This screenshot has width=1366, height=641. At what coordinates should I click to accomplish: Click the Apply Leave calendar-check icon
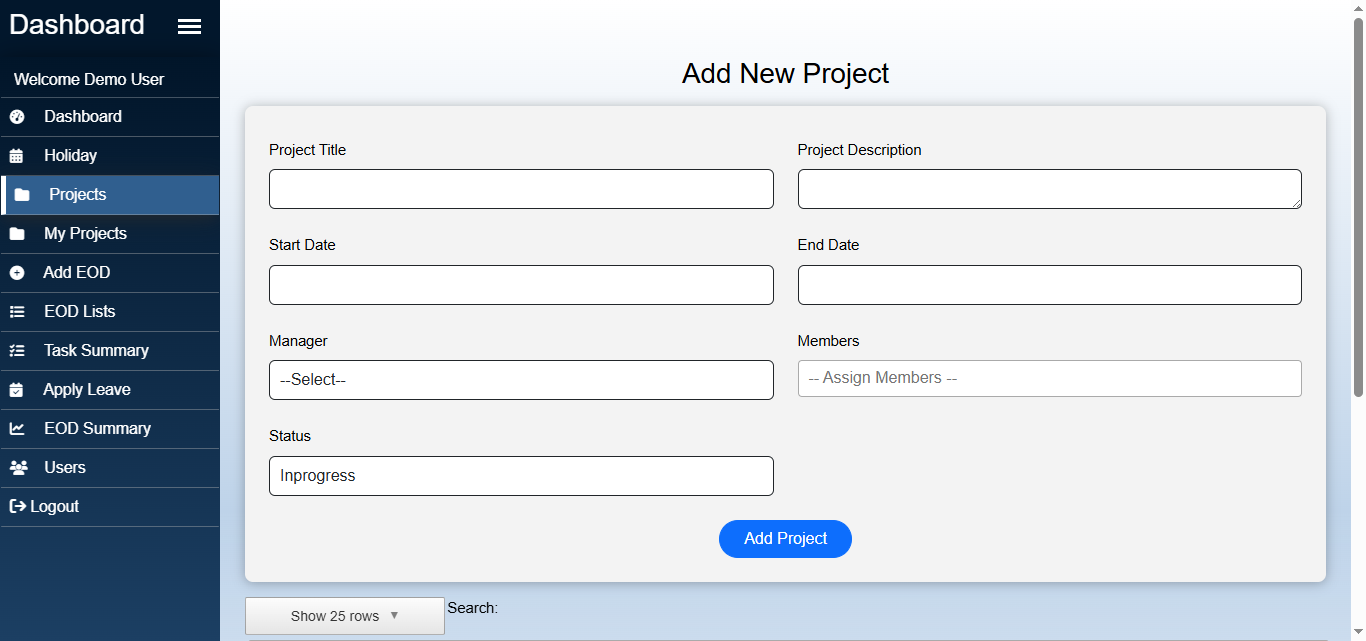(x=17, y=390)
